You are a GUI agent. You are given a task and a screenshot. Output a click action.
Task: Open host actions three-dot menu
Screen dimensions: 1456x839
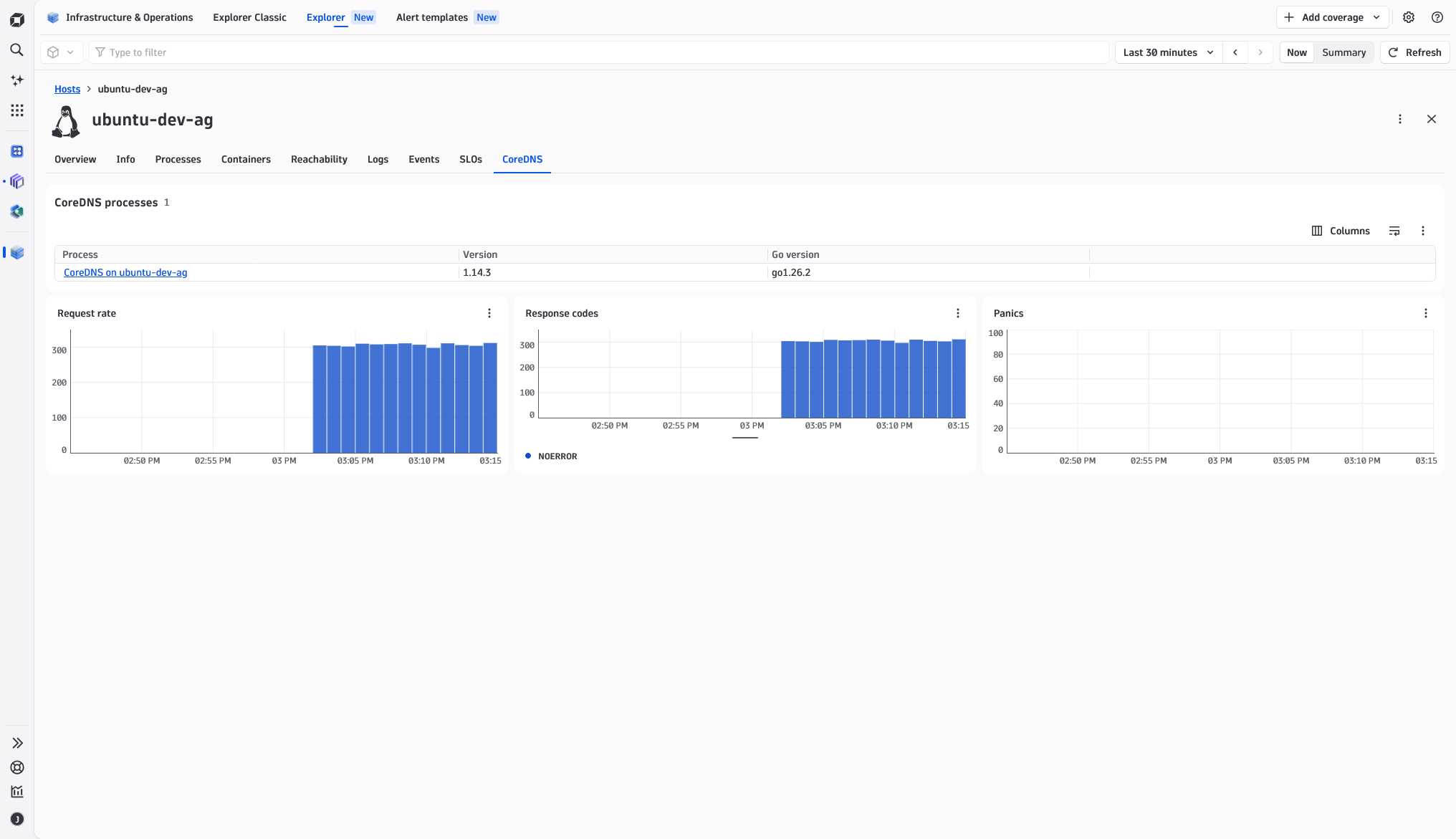(1400, 119)
